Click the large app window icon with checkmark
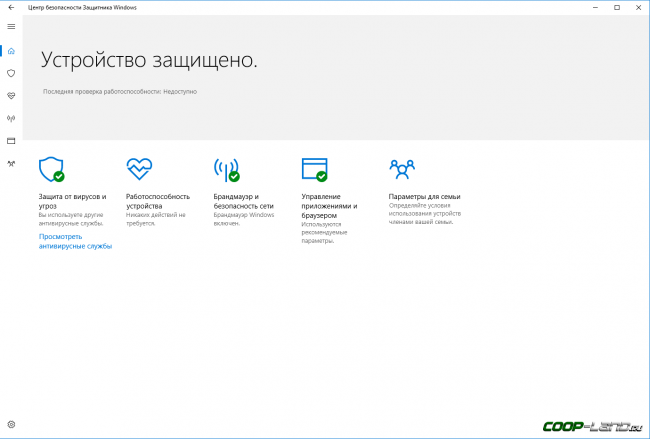 (x=315, y=170)
